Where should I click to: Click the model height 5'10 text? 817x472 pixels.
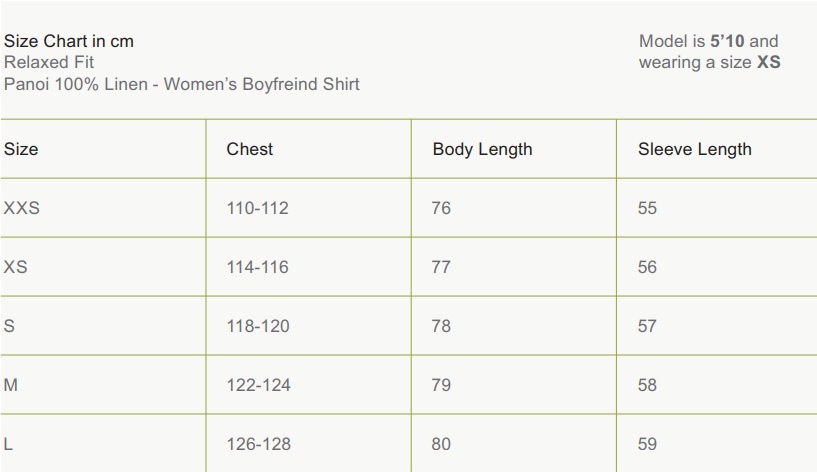(x=727, y=41)
